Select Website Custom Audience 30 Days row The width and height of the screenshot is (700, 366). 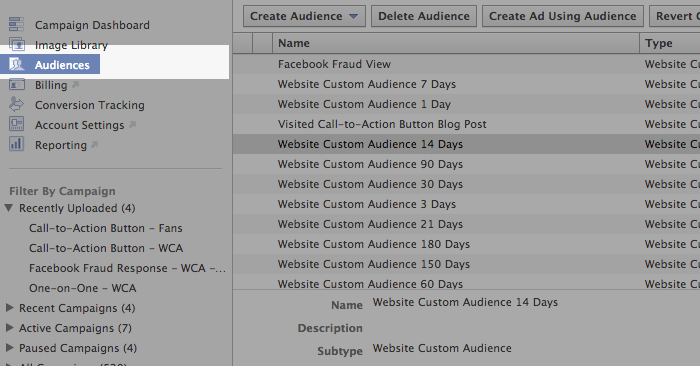click(467, 184)
